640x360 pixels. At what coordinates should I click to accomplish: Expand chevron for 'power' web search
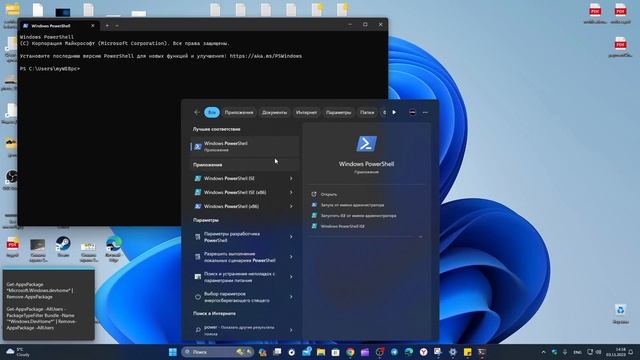[x=291, y=330]
